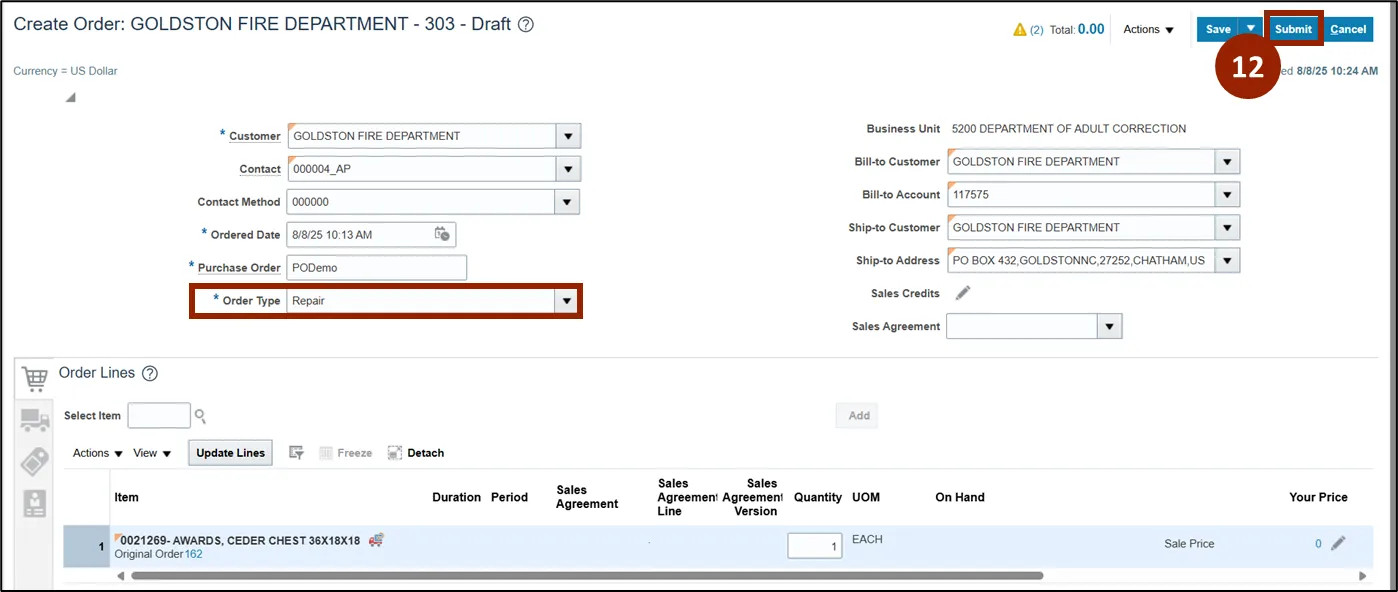The width and height of the screenshot is (1398, 592).
Task: Open help icon next to Order Lines
Action: click(150, 373)
